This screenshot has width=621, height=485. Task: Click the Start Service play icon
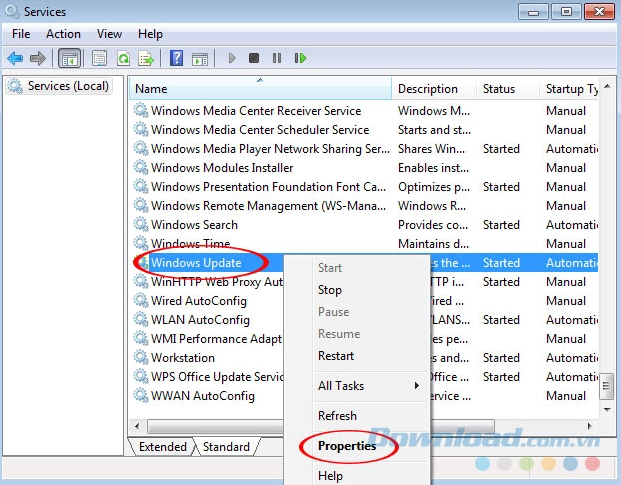pos(232,58)
